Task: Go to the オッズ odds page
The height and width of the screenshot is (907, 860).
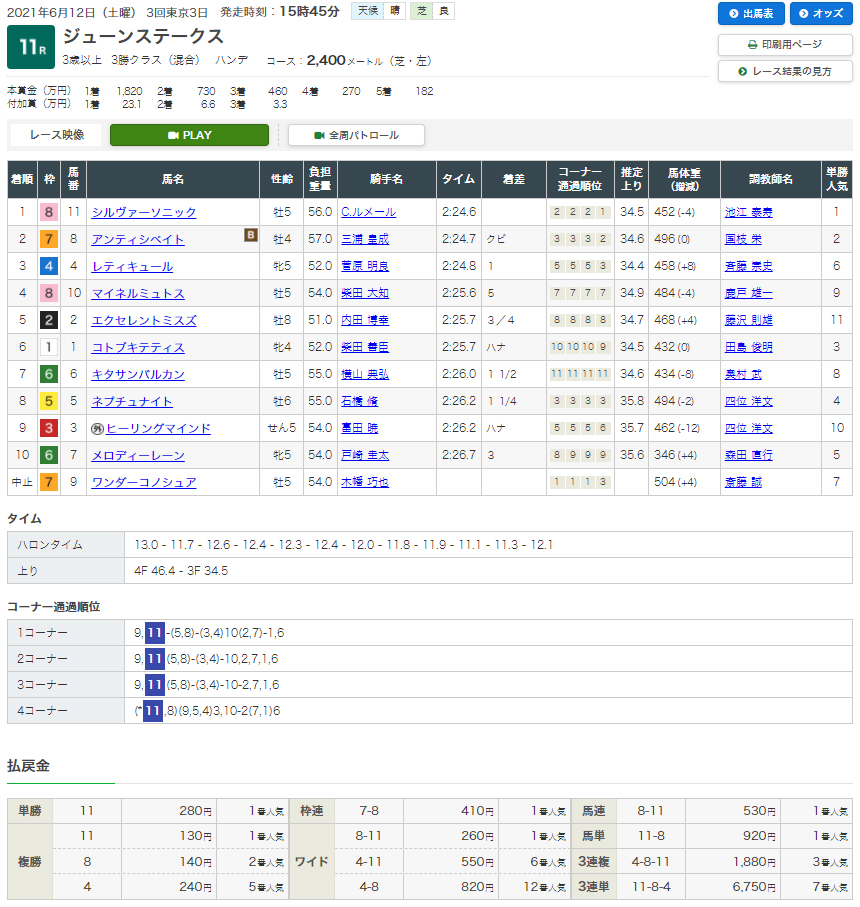Action: pos(820,13)
